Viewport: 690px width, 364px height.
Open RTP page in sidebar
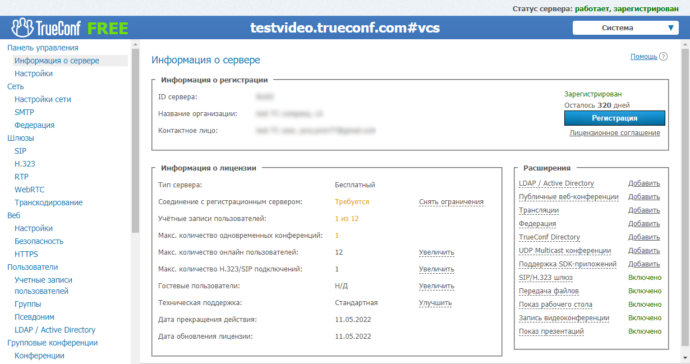click(22, 177)
